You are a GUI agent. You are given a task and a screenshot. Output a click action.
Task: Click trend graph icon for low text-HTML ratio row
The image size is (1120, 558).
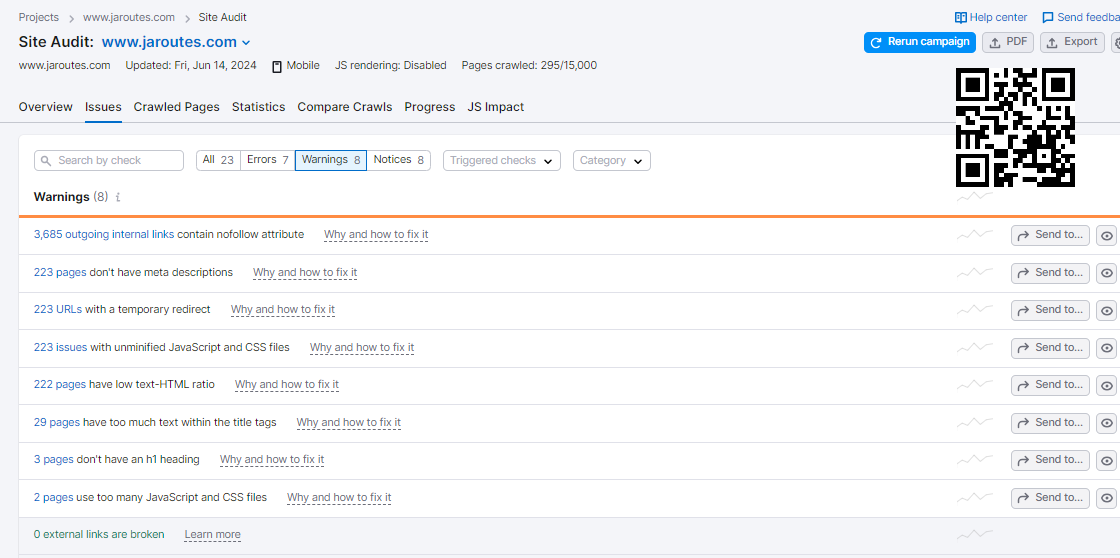(974, 385)
